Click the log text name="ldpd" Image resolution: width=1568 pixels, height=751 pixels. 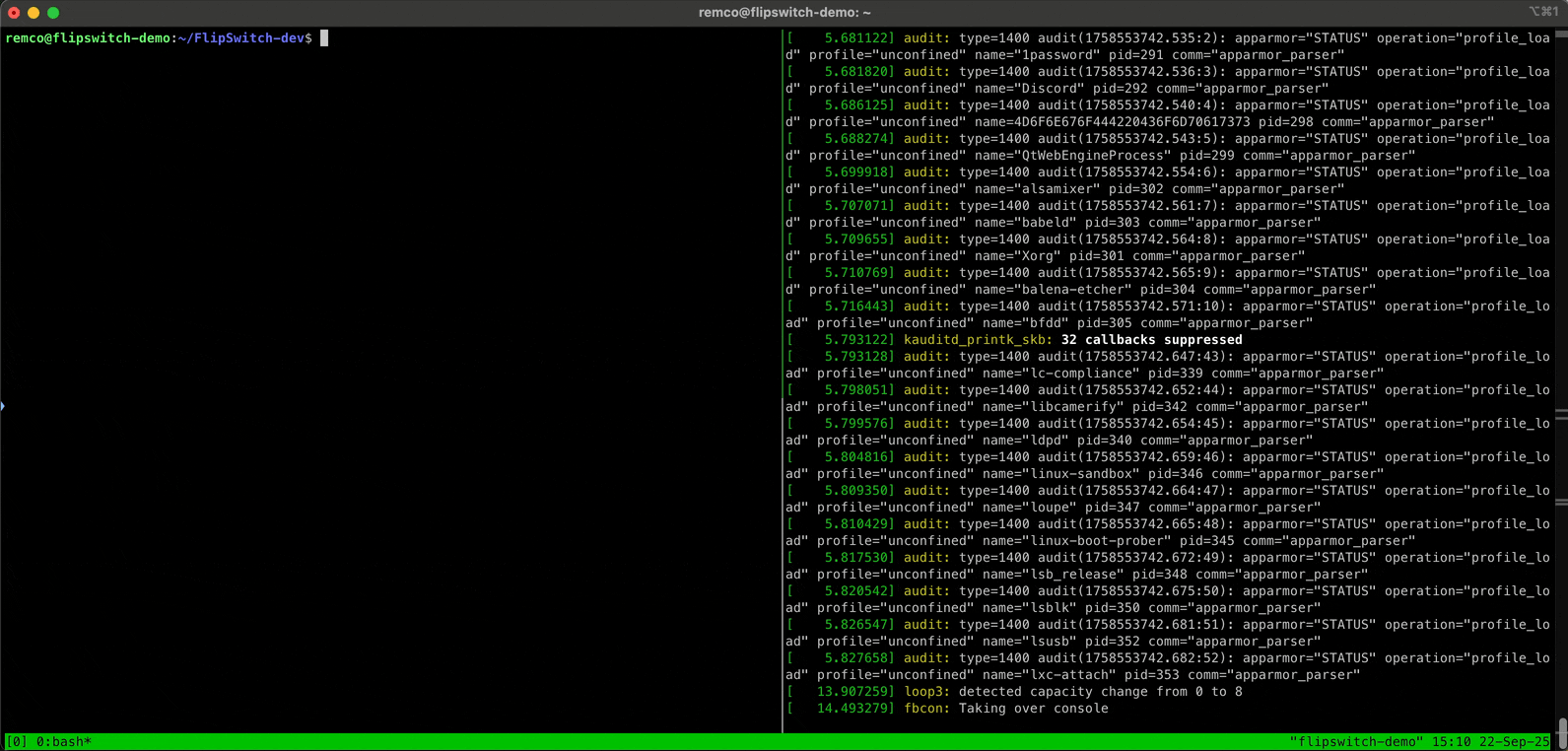[1026, 441]
